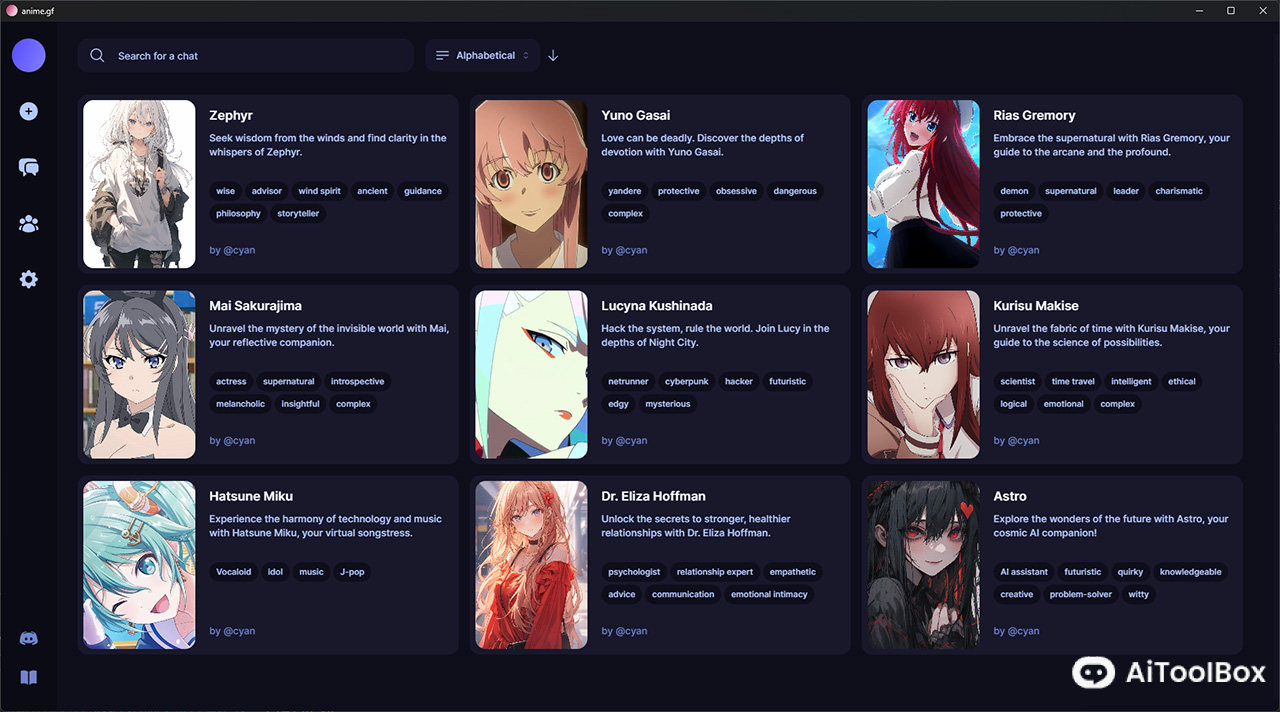
Task: Click the 'obsessive' tag on Yuno Gasai
Action: click(x=736, y=191)
